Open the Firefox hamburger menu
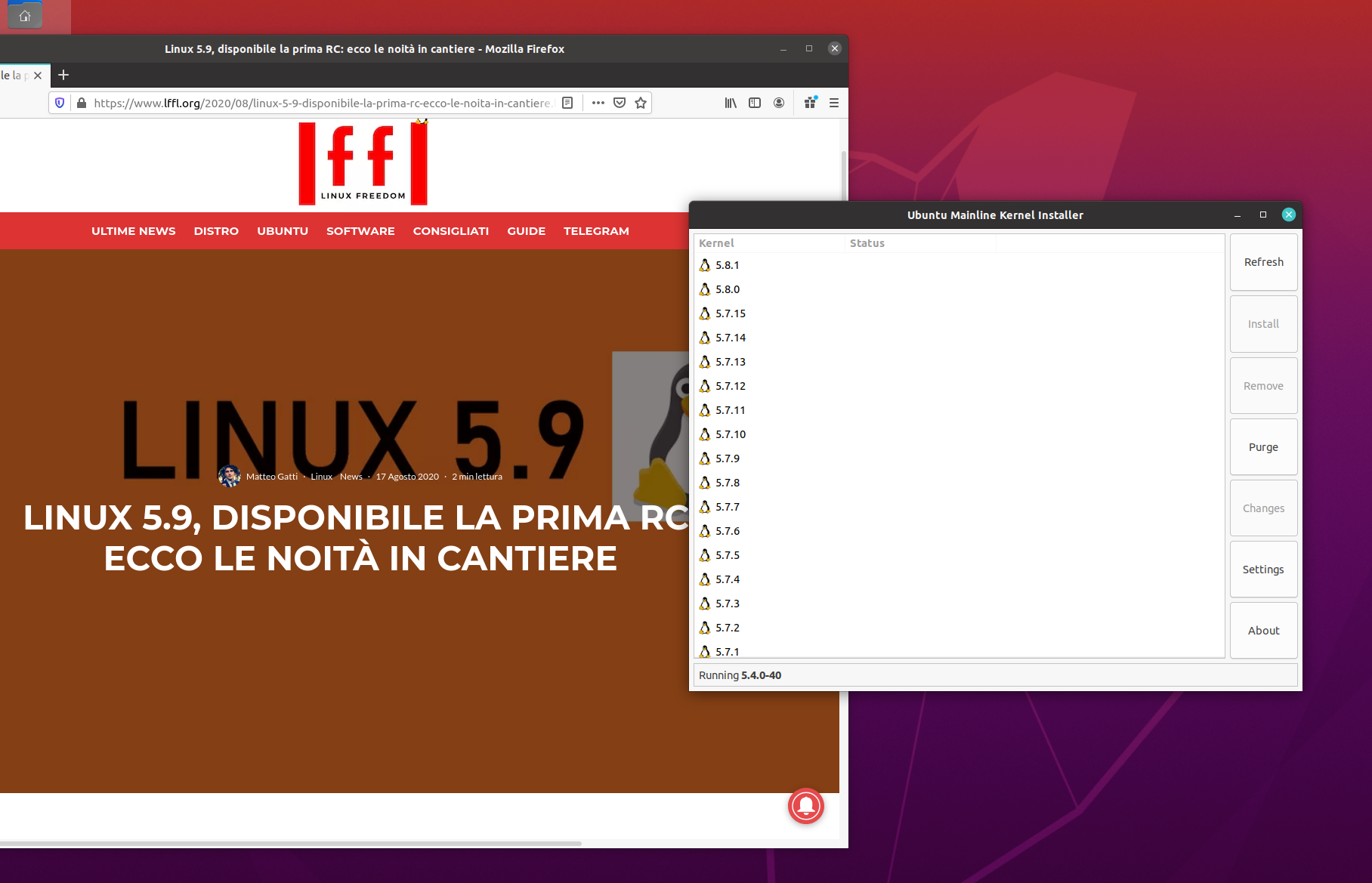The image size is (1372, 883). (x=834, y=103)
